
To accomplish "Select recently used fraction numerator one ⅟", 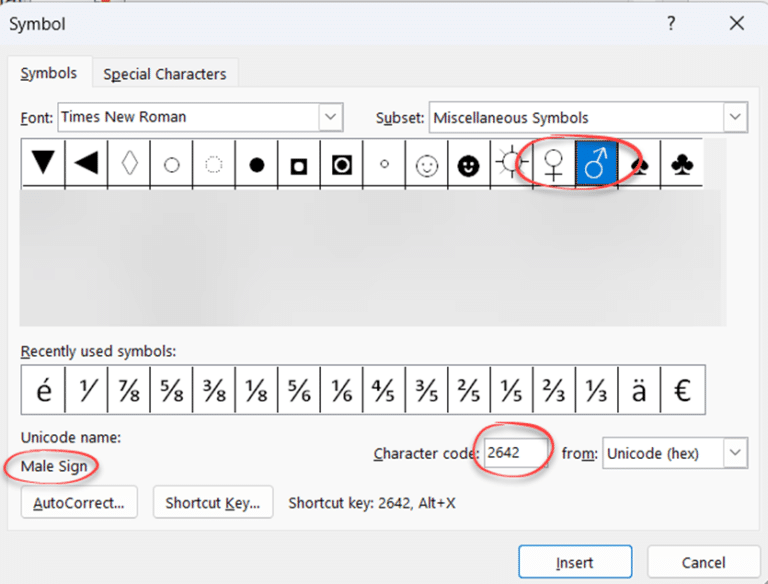I will (86, 390).
